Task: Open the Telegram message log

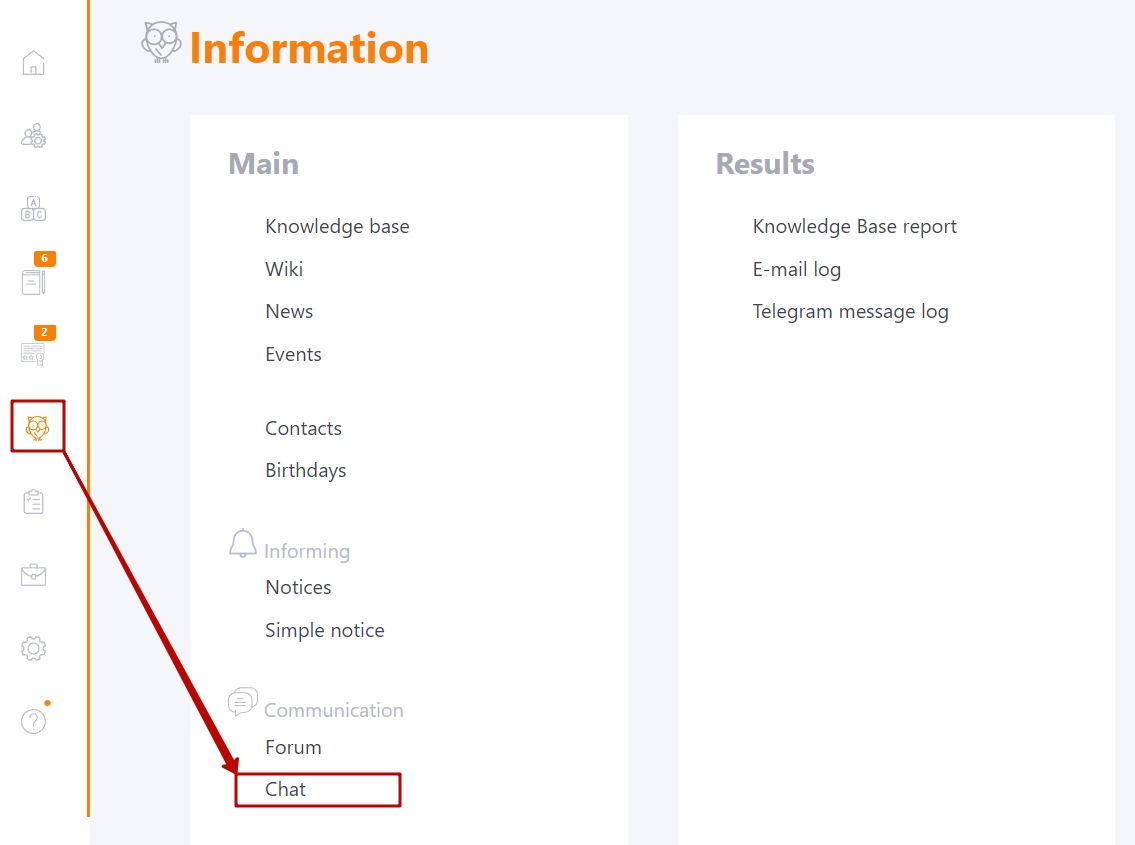Action: pos(851,312)
